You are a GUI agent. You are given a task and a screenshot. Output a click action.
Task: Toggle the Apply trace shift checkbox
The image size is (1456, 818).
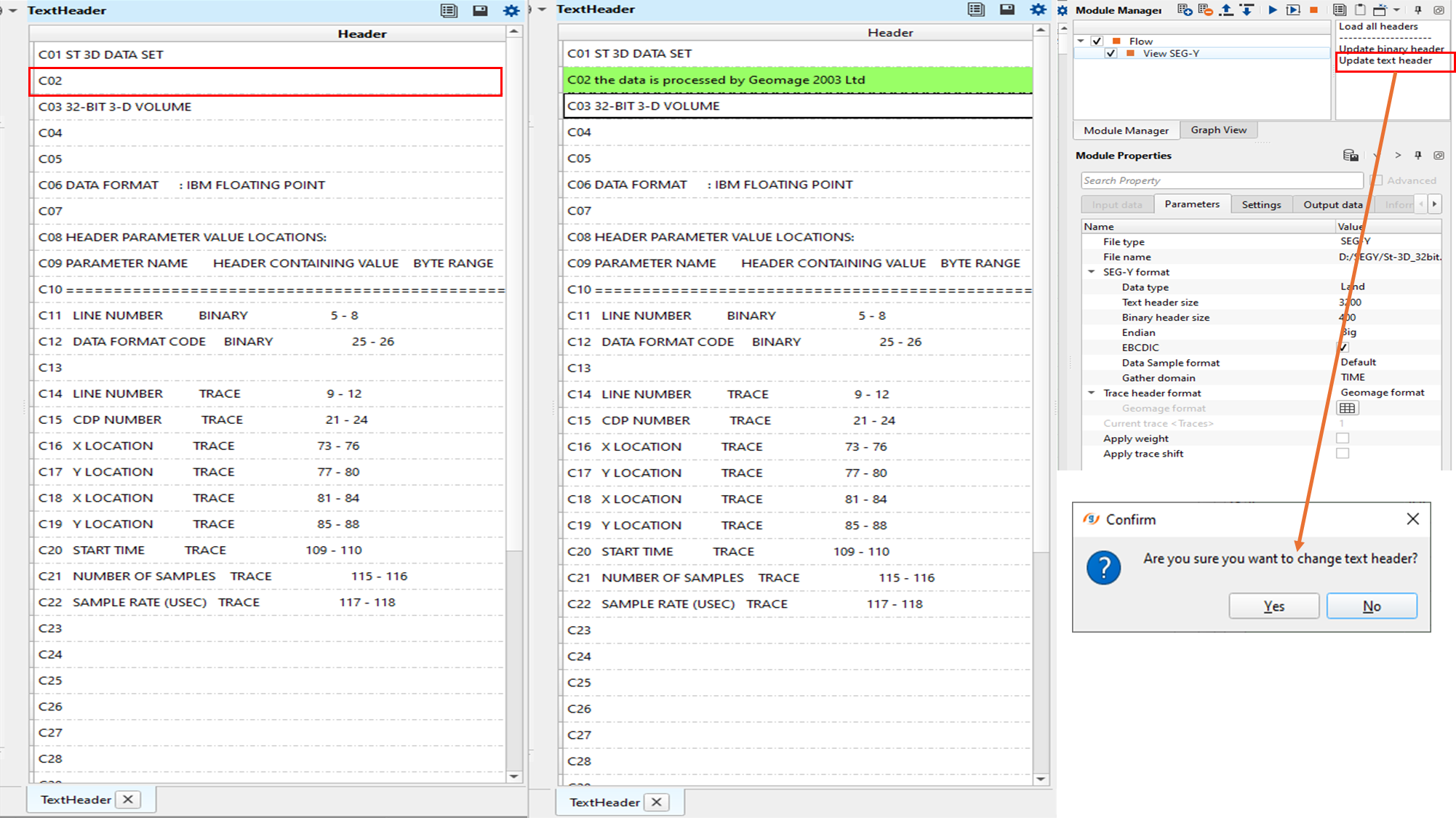[1343, 454]
